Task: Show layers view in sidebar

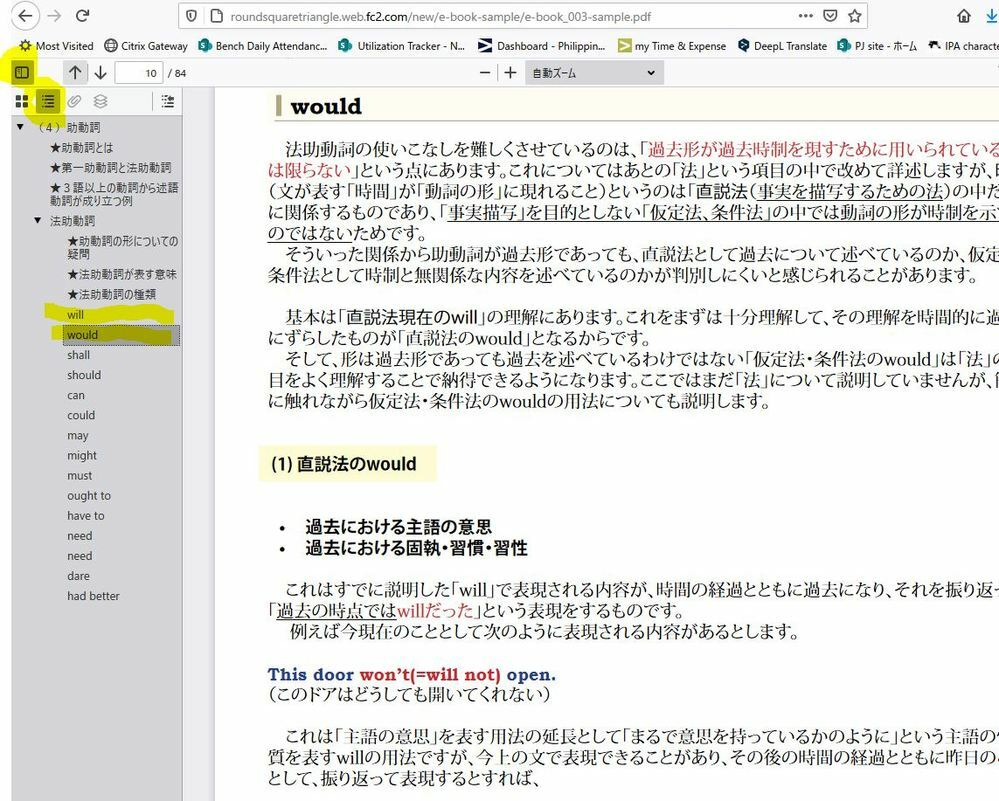Action: (x=100, y=101)
